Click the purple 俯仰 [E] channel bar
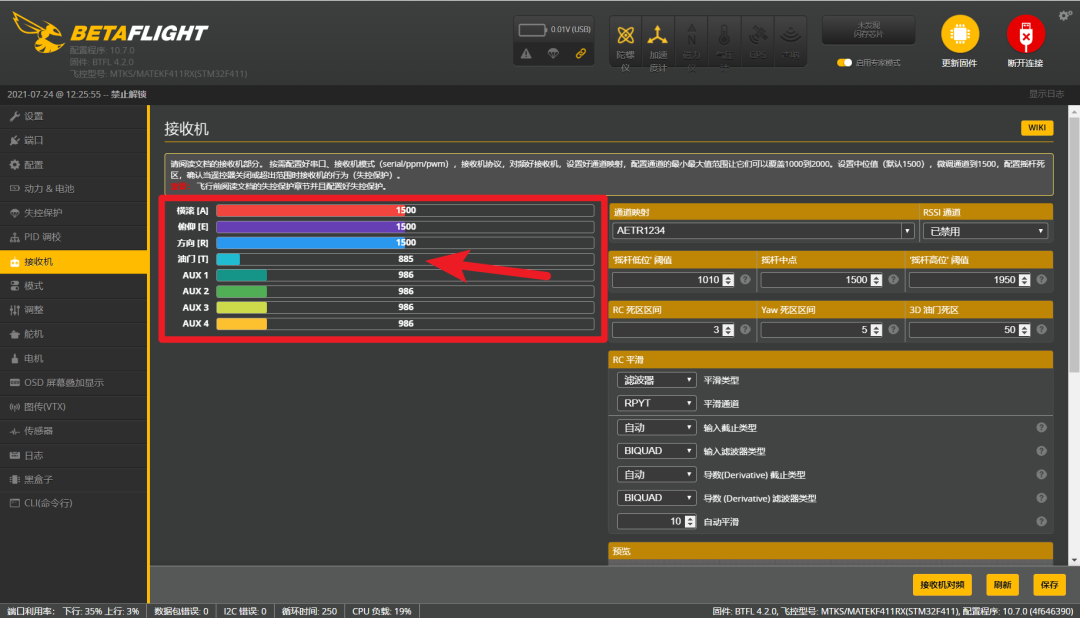Viewport: 1080px width, 618px height. (405, 227)
